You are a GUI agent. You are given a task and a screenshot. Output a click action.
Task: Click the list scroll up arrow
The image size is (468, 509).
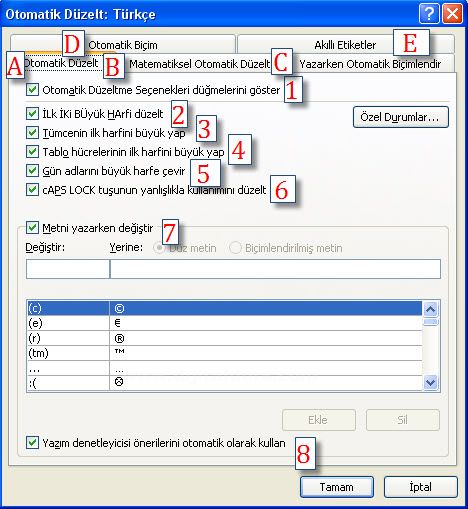[430, 310]
